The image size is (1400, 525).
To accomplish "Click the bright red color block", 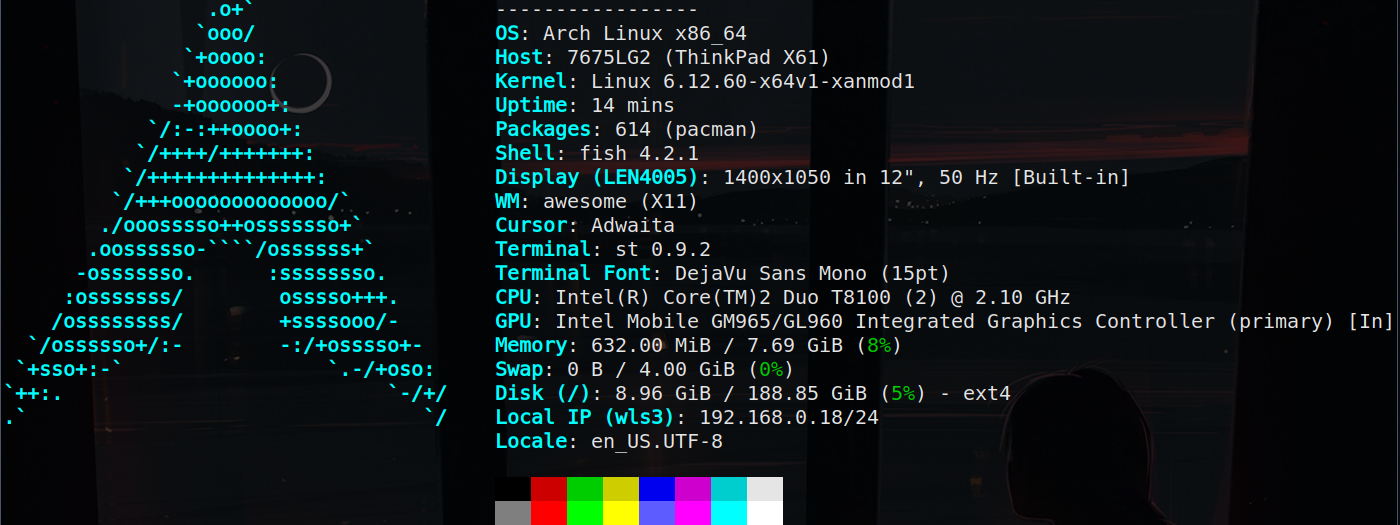I will 549,513.
